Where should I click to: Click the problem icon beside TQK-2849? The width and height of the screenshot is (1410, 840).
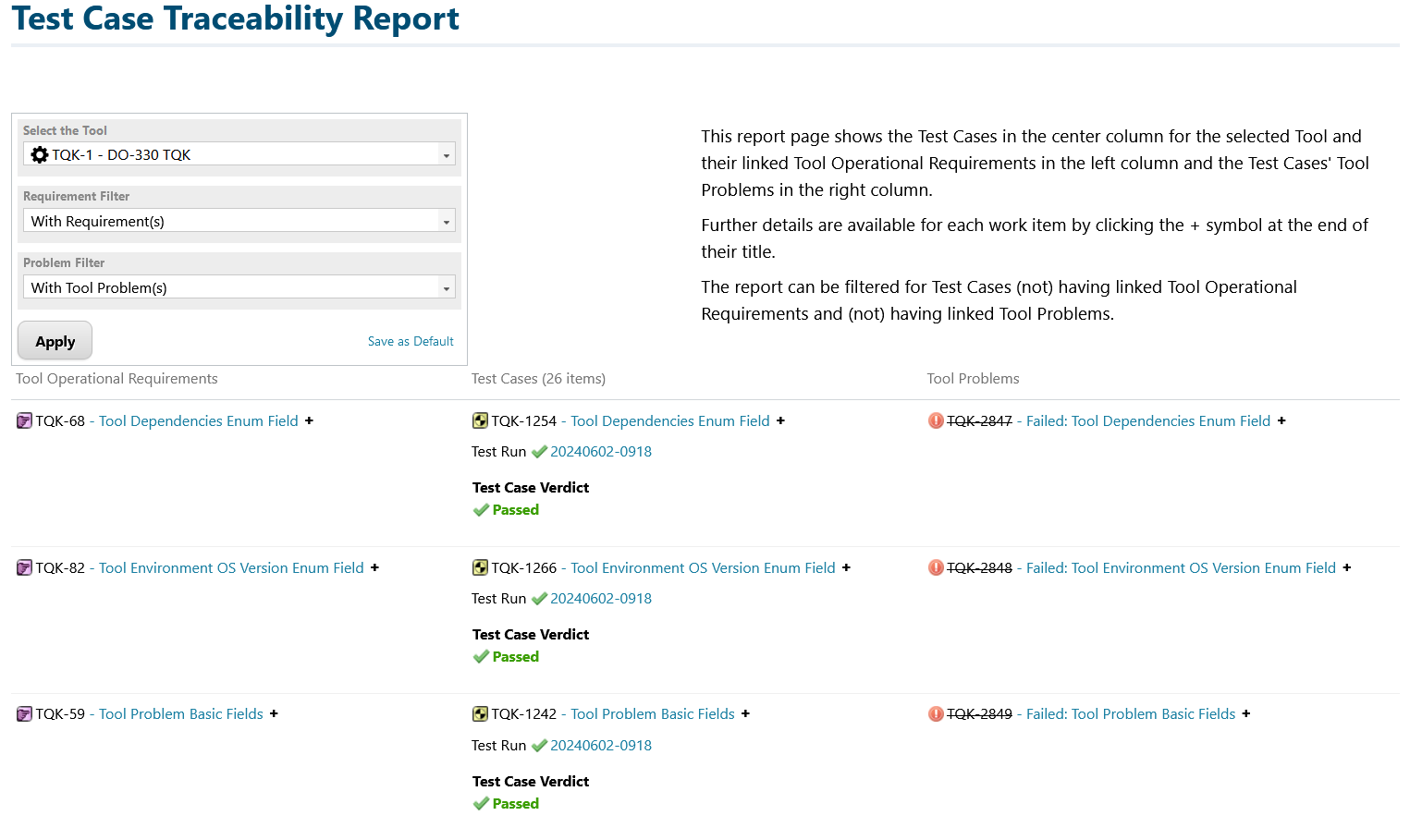pos(936,714)
